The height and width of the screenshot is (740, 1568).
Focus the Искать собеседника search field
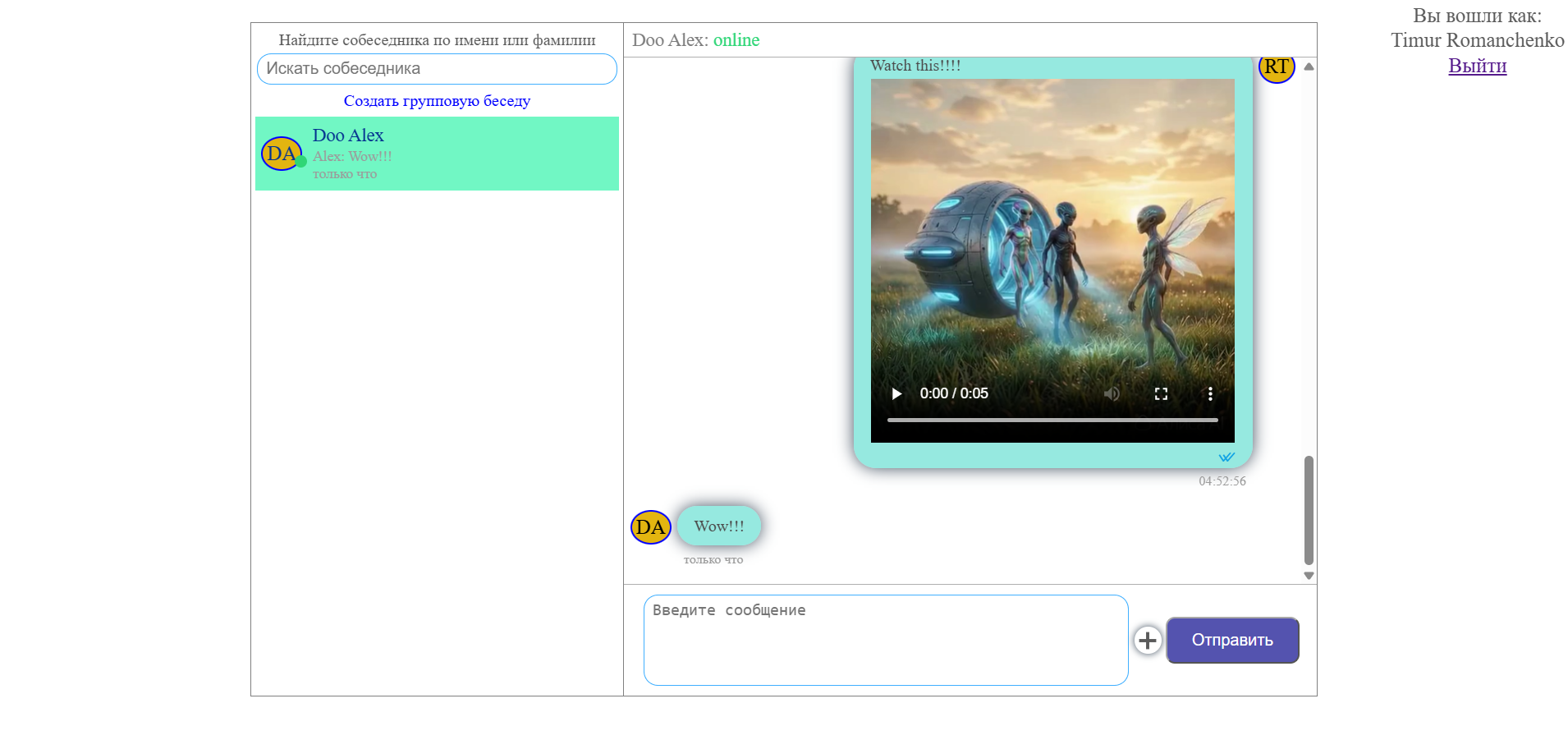coord(437,69)
